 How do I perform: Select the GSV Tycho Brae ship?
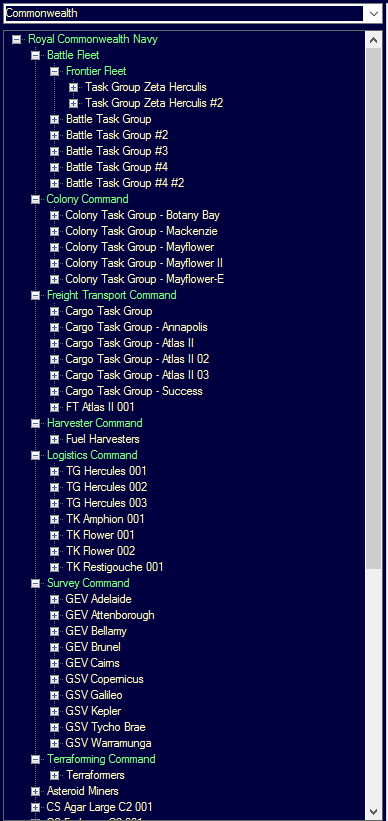pyautogui.click(x=105, y=727)
